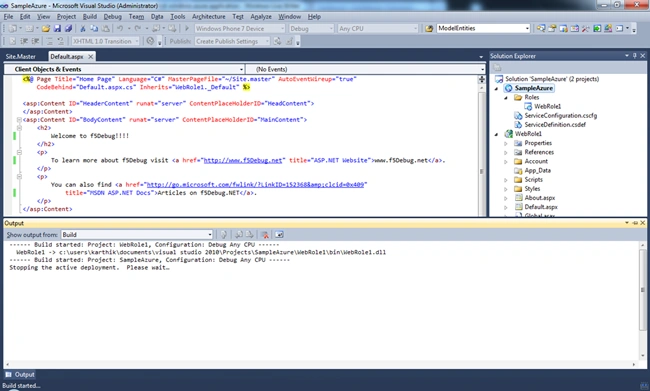650x391 pixels.
Task: Click the Save toolbar icon
Action: click(57, 29)
